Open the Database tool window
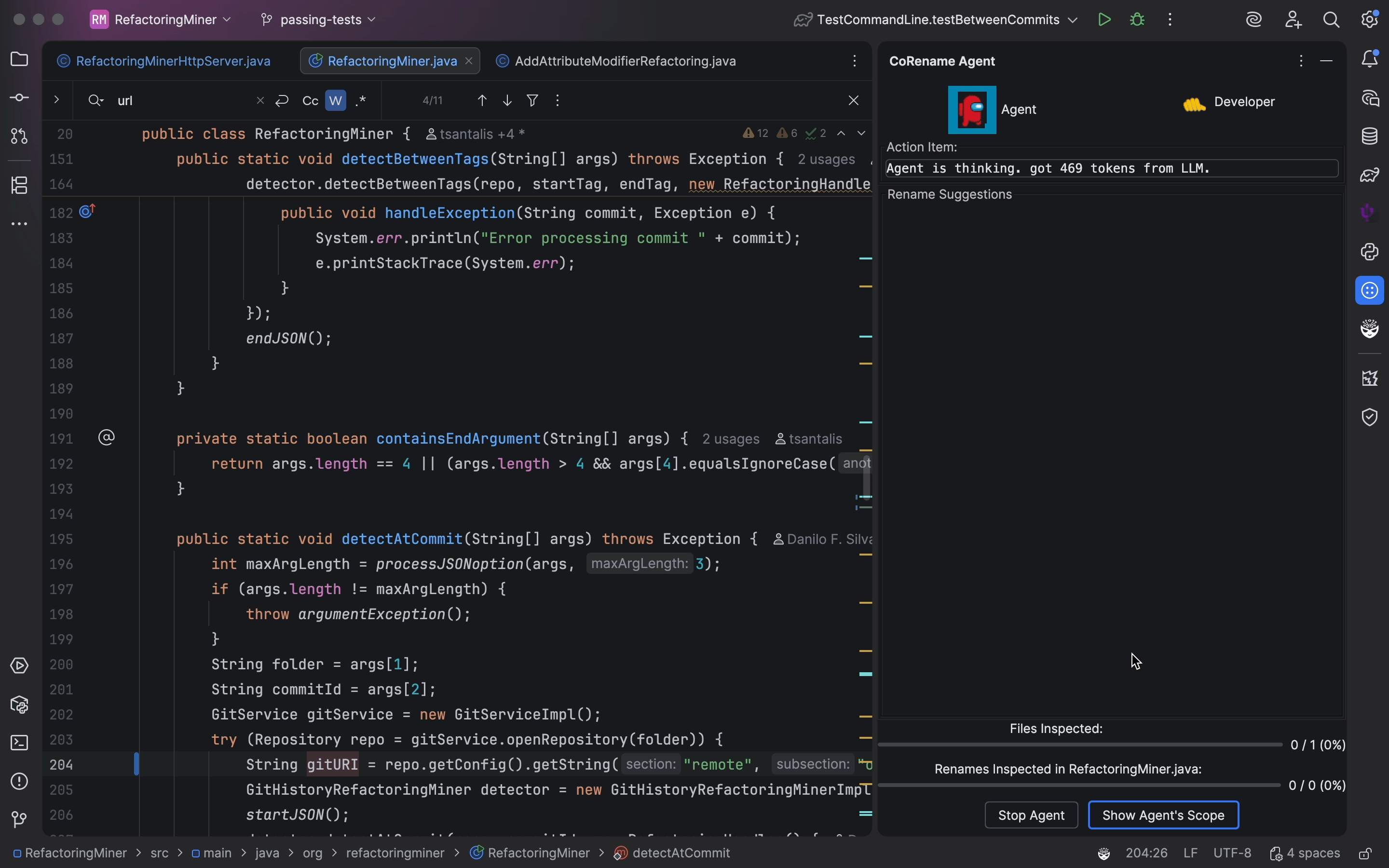This screenshot has height=868, width=1389. coord(1370,136)
